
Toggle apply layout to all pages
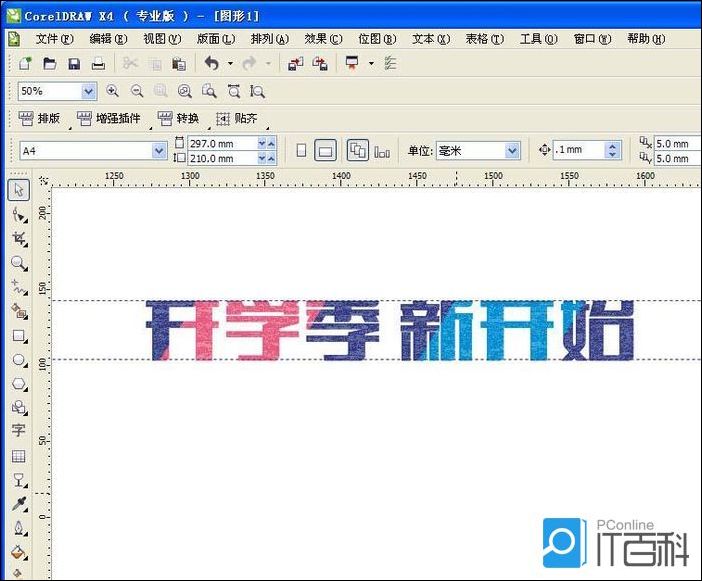[358, 150]
